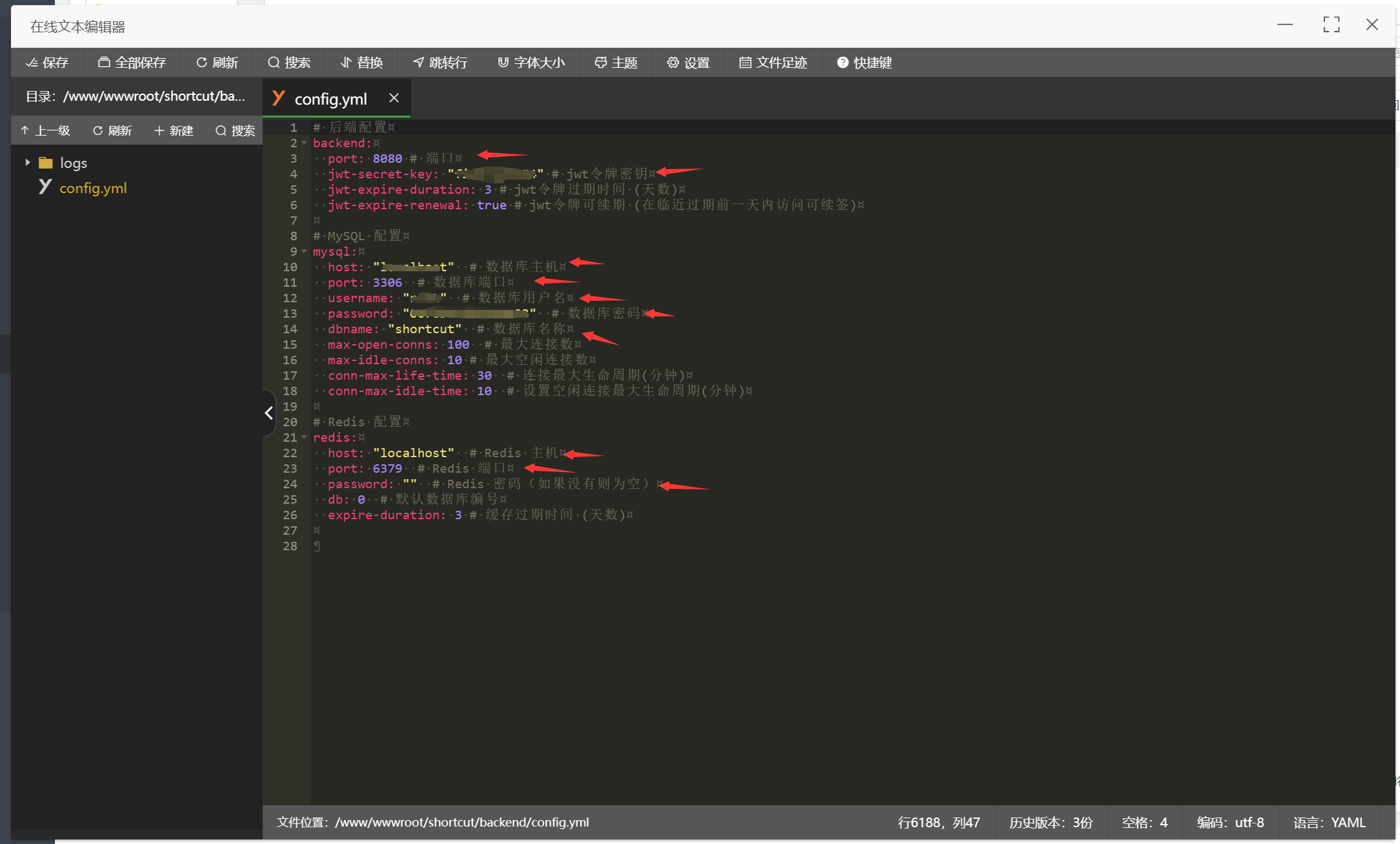Screen dimensions: 1400x844
Task: Open the 主题 theme menu
Action: (x=616, y=63)
